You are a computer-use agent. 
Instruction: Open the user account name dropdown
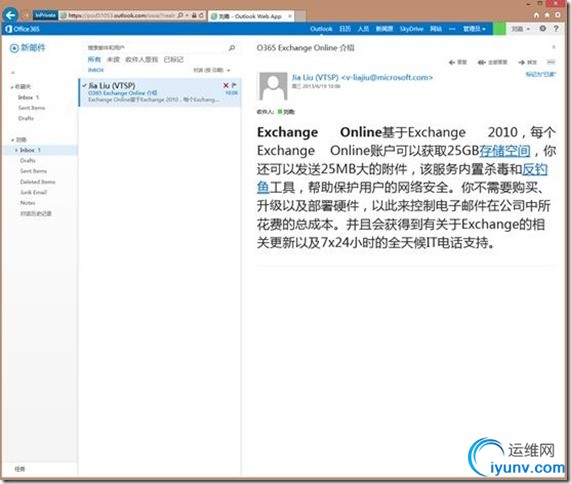(520, 29)
